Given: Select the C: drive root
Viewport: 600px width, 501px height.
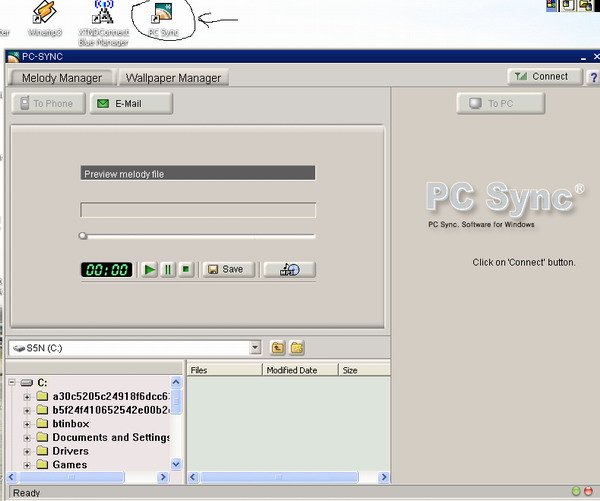Looking at the screenshot, I should 42,382.
